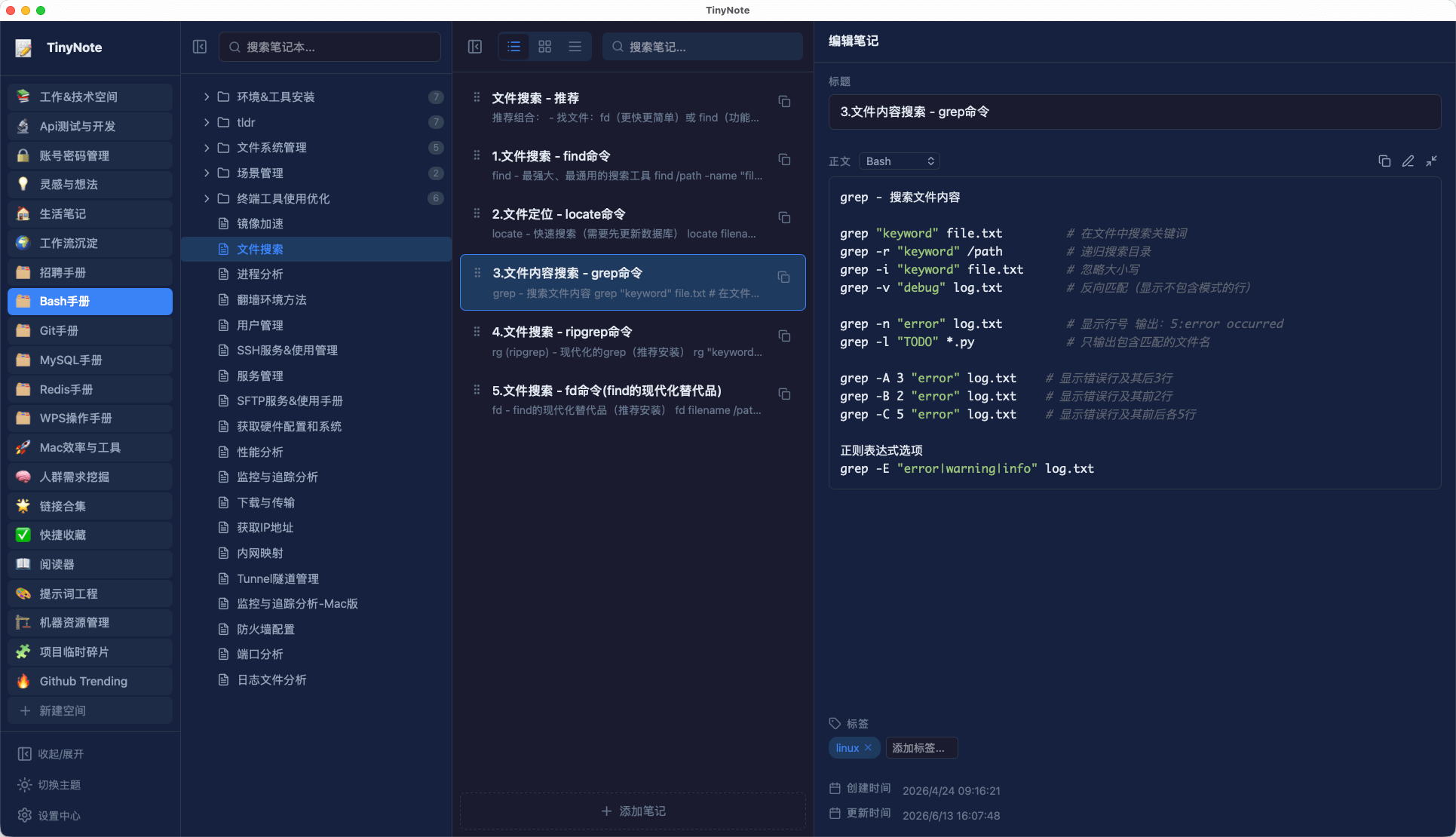
Task: Open the MySQL手册 space
Action: click(x=90, y=360)
